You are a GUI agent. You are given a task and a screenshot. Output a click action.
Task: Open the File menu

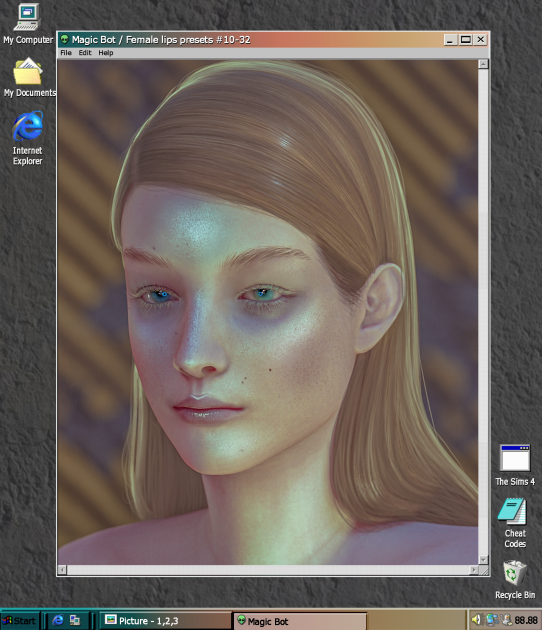[66, 53]
